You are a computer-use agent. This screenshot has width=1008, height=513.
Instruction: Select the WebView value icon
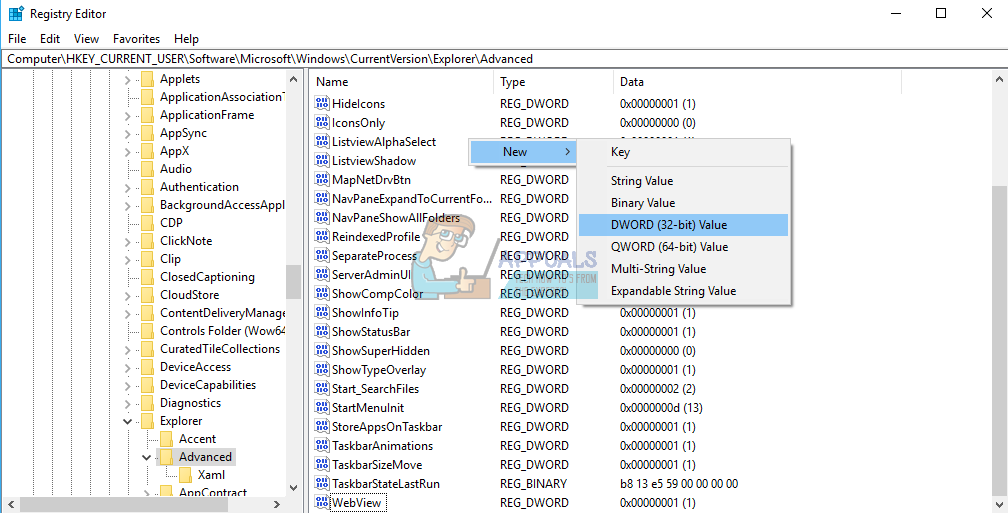[321, 502]
